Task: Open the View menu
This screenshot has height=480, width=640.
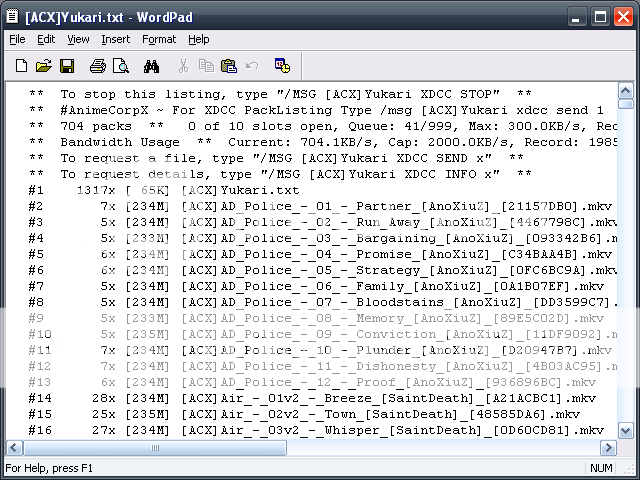Action: pos(78,40)
